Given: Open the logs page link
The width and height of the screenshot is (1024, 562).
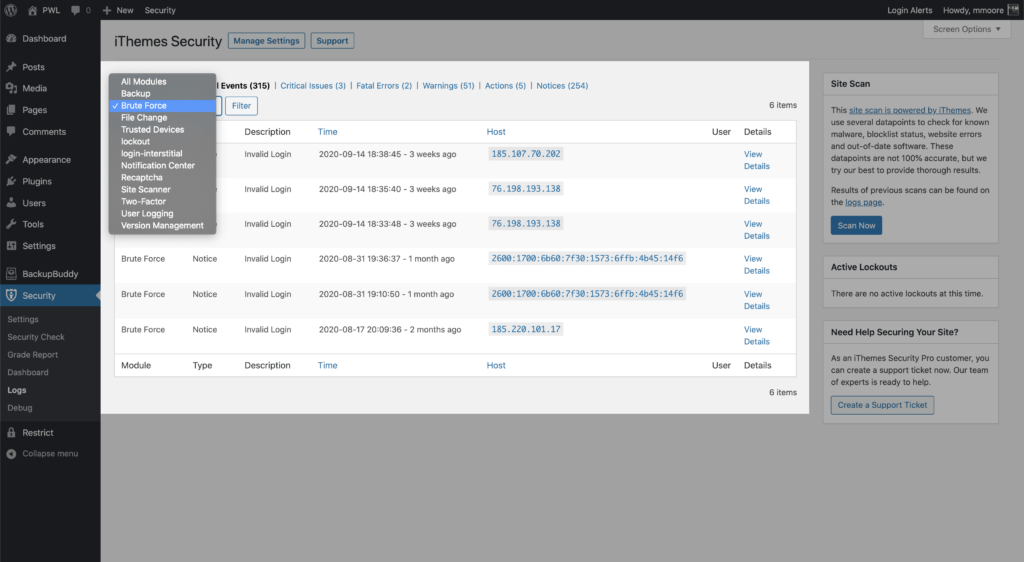Looking at the screenshot, I should click(x=863, y=202).
